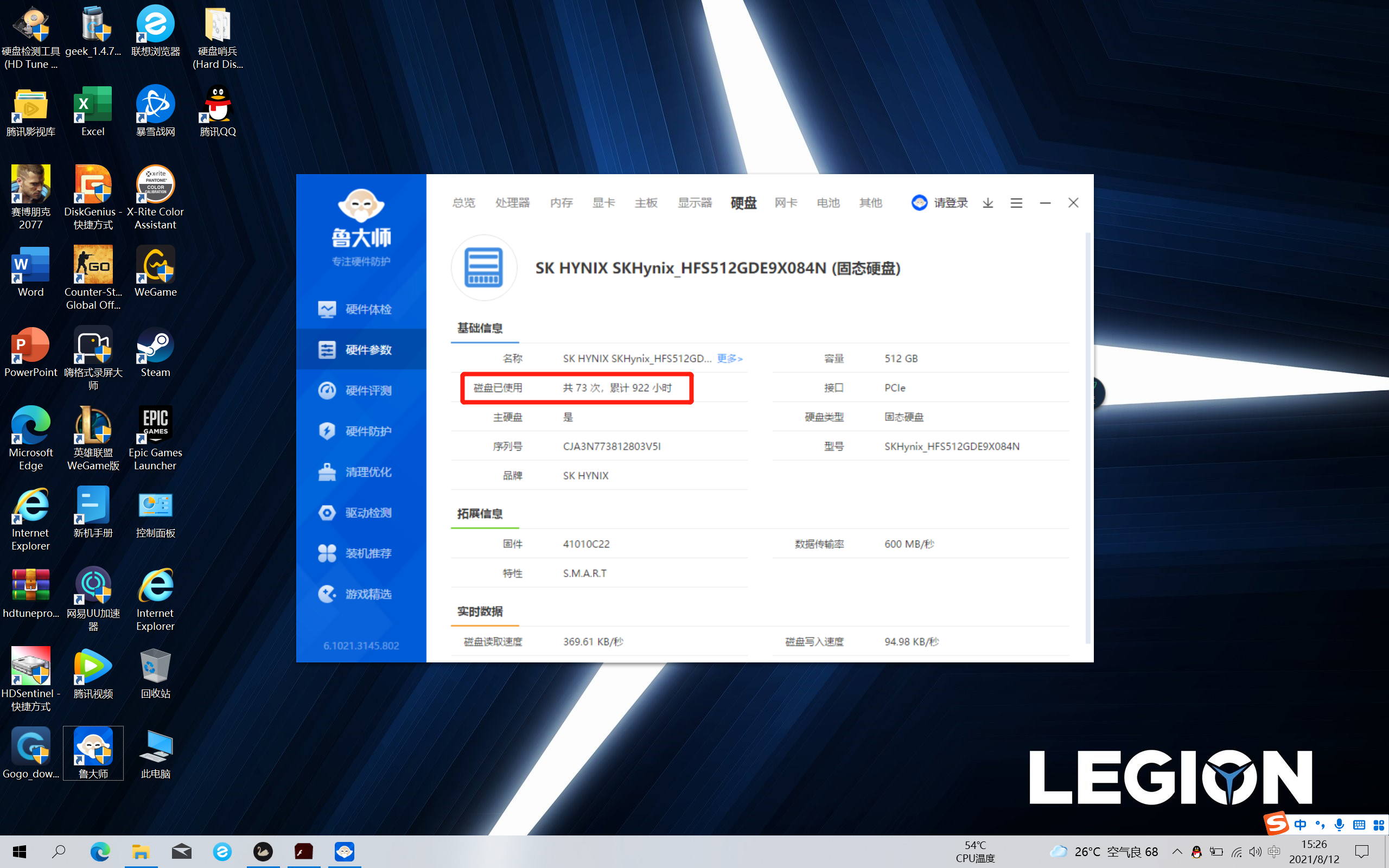Browse 游戏精选 from the sidebar
The width and height of the screenshot is (1389, 868).
(361, 594)
